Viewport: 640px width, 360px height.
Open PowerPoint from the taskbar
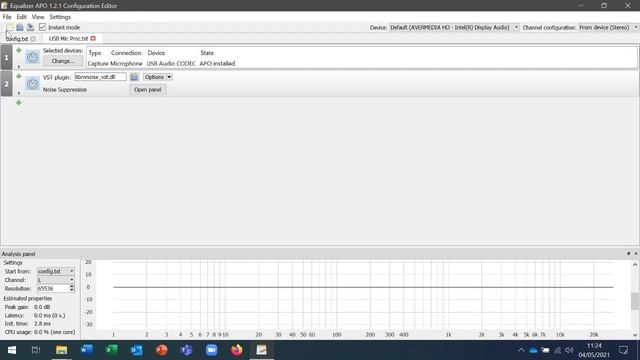pos(162,350)
